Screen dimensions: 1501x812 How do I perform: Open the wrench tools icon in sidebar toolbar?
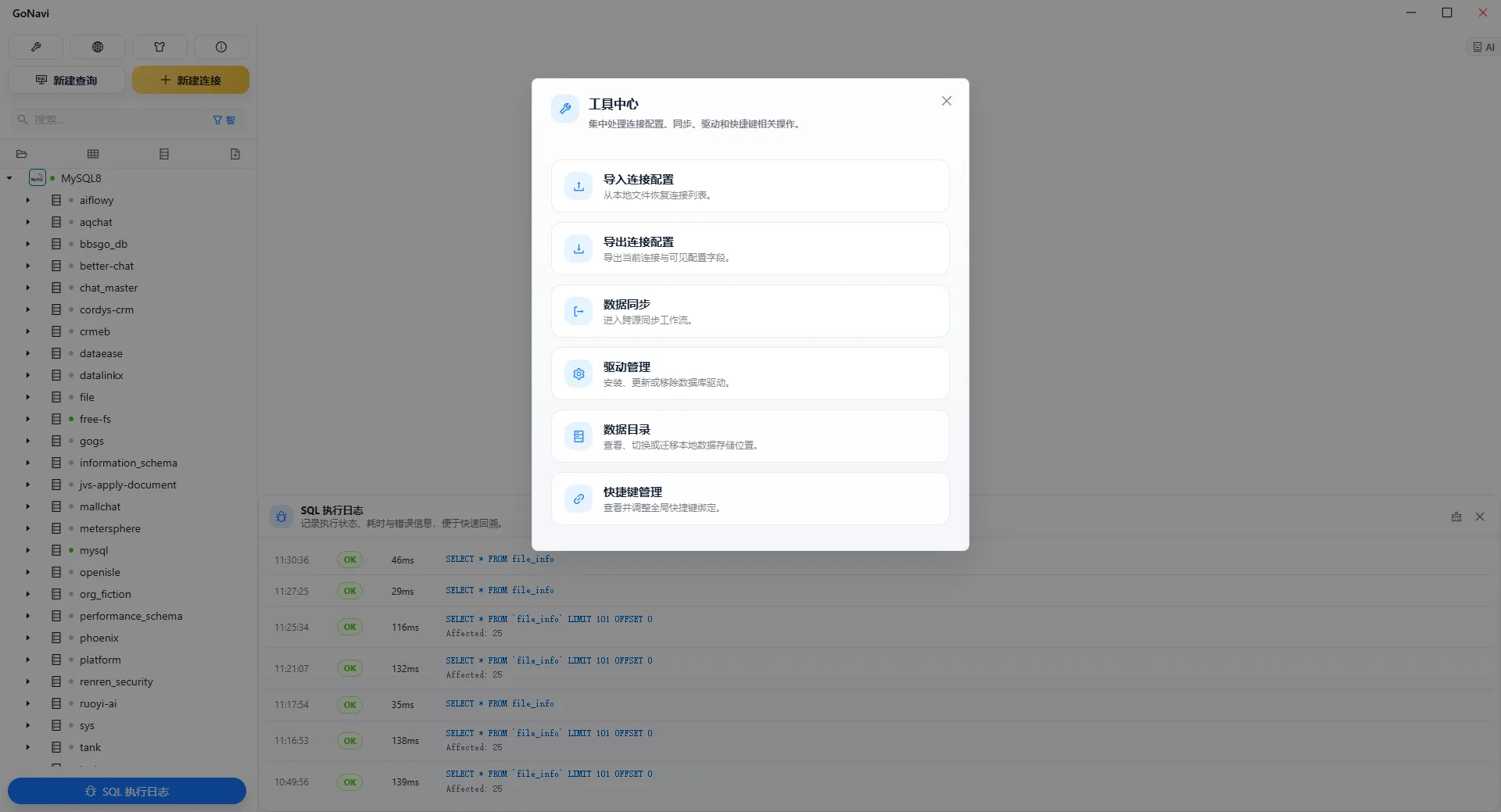(x=35, y=47)
